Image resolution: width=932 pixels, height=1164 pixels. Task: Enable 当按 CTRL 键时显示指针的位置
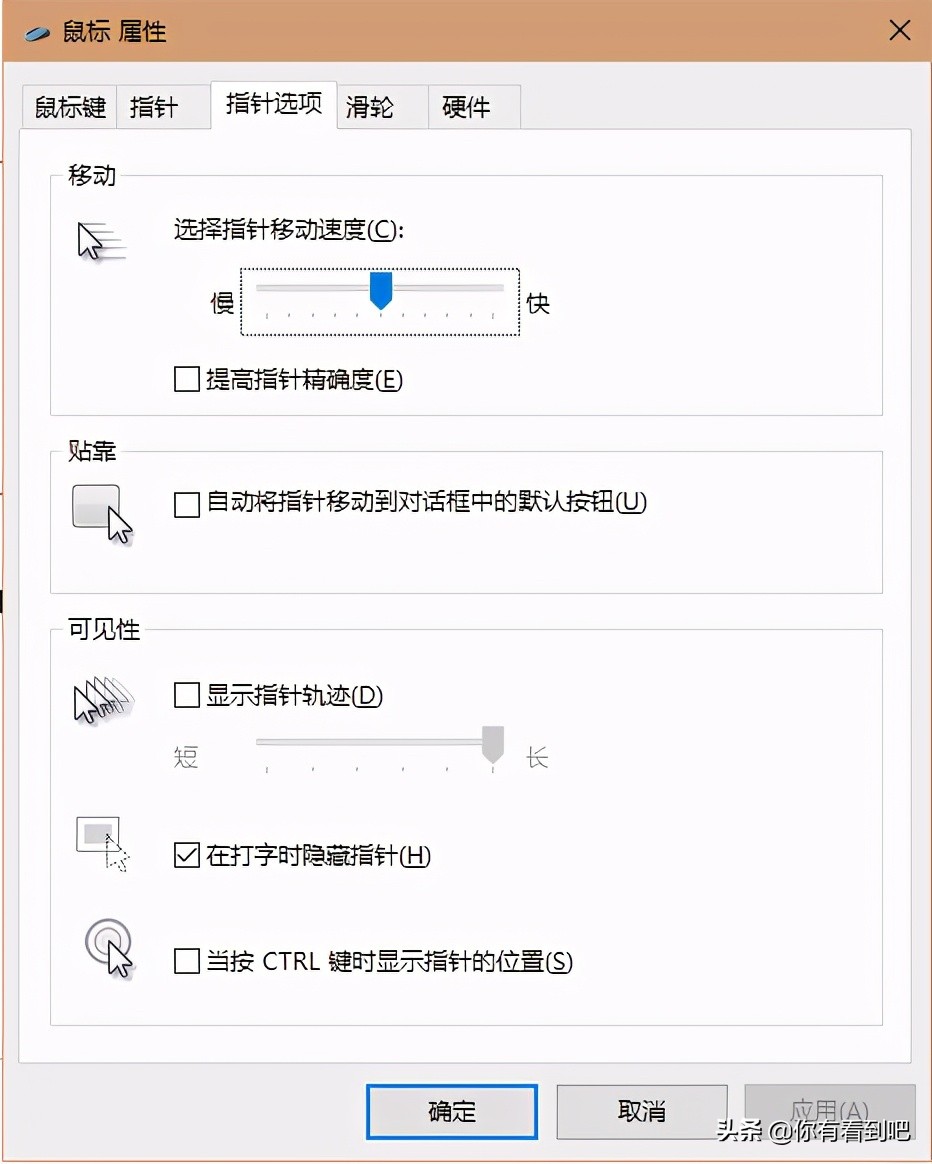[186, 962]
